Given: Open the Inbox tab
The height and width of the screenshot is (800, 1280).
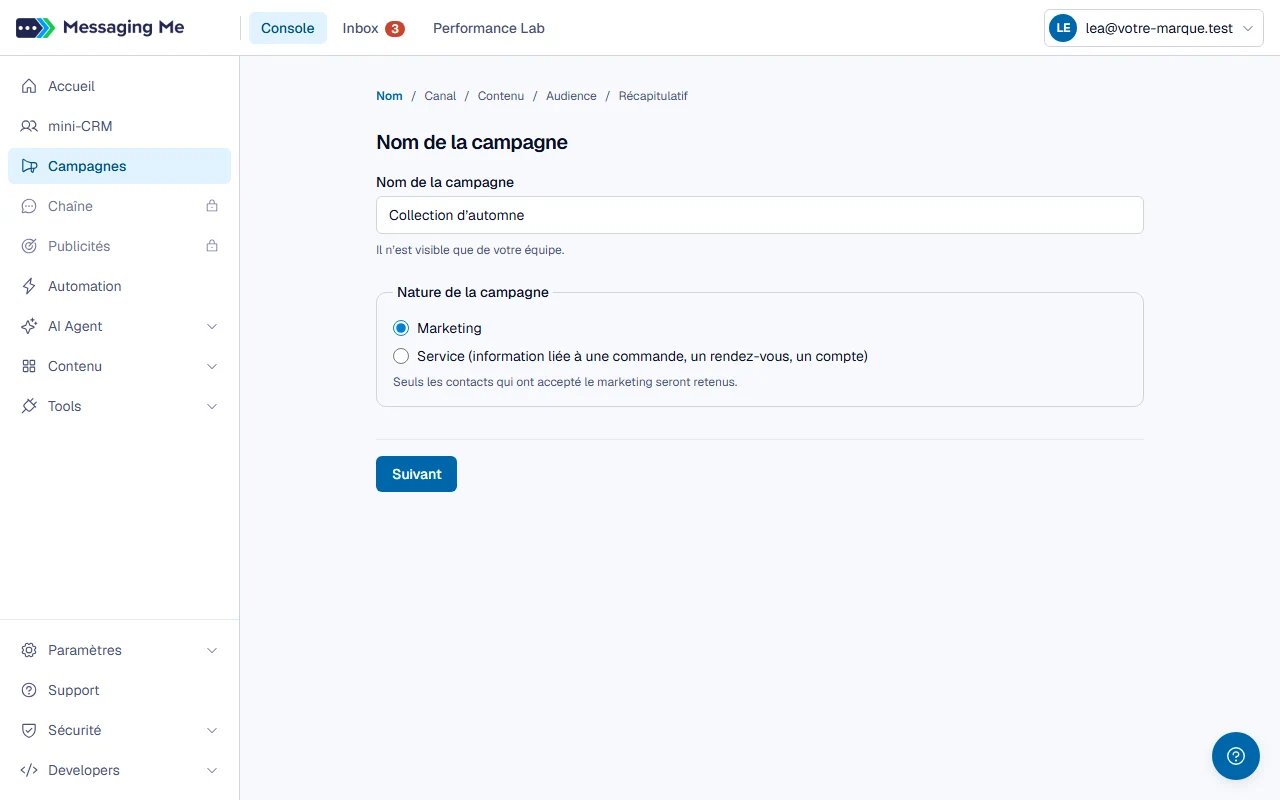Looking at the screenshot, I should pyautogui.click(x=373, y=28).
